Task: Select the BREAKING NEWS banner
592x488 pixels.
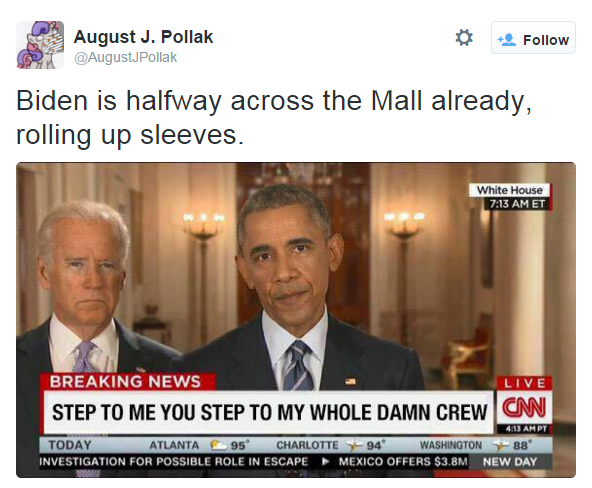Action: [127, 381]
